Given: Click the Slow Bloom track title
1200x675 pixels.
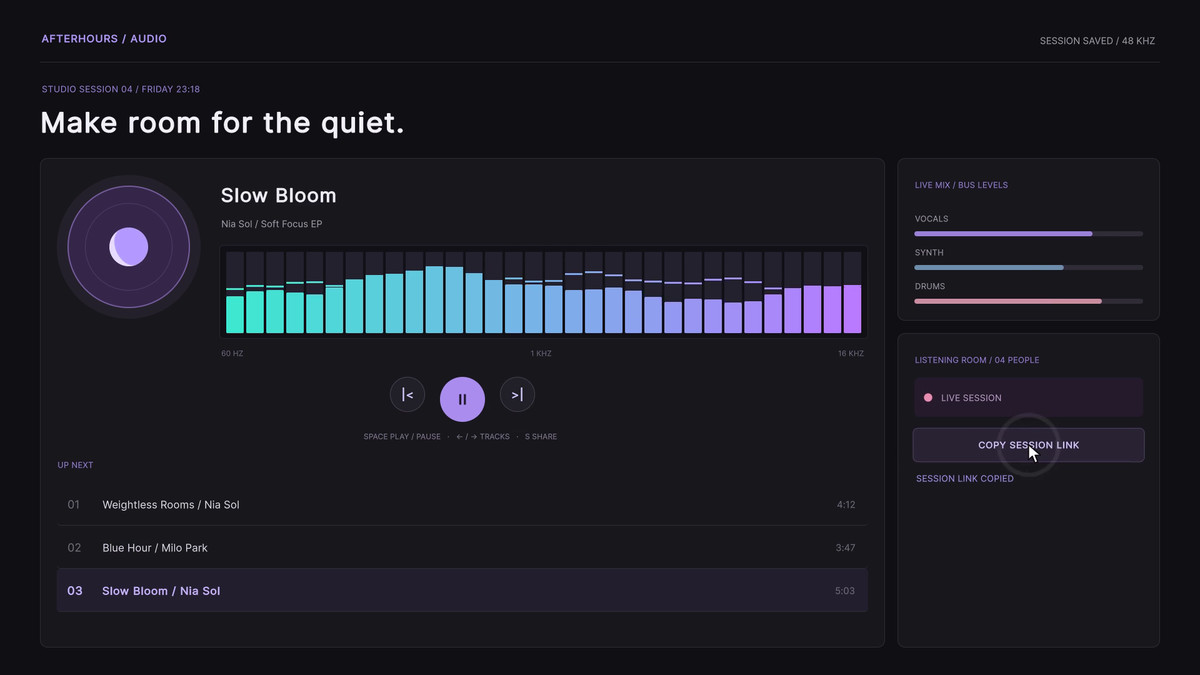Looking at the screenshot, I should 278,195.
